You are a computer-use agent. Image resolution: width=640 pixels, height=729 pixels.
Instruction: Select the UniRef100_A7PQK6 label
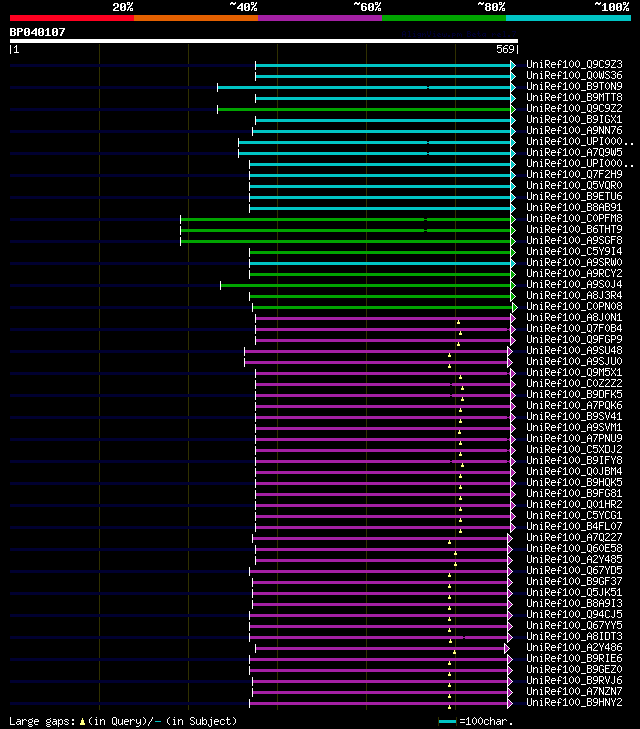[x=574, y=405]
